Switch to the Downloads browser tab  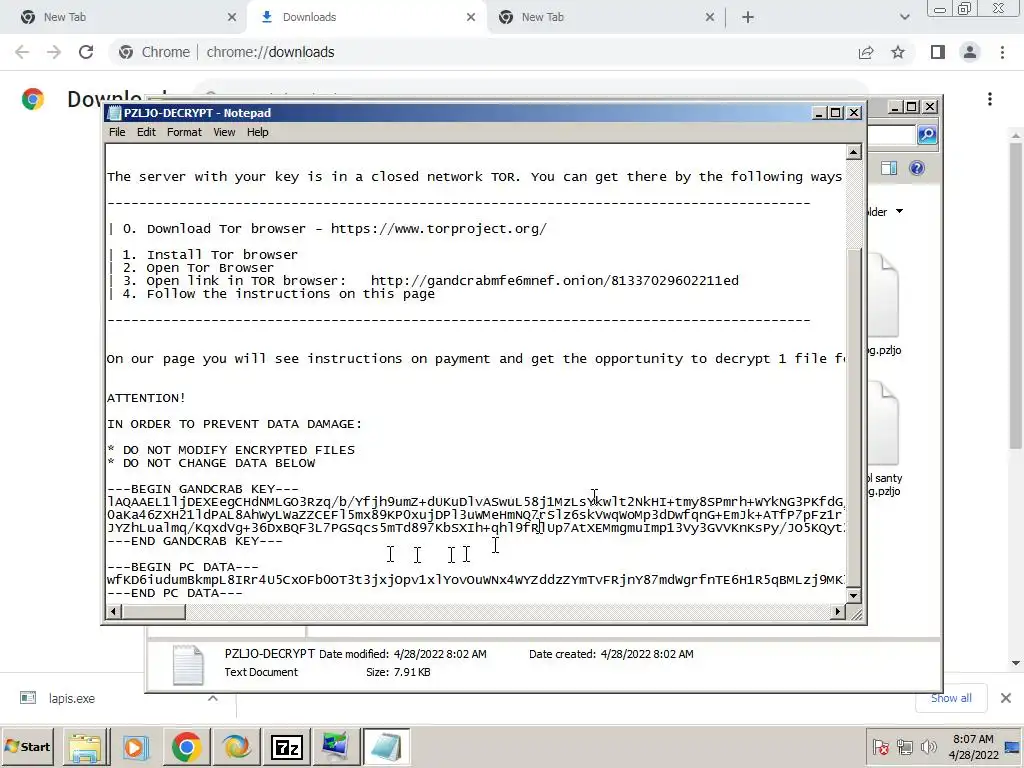(x=367, y=18)
